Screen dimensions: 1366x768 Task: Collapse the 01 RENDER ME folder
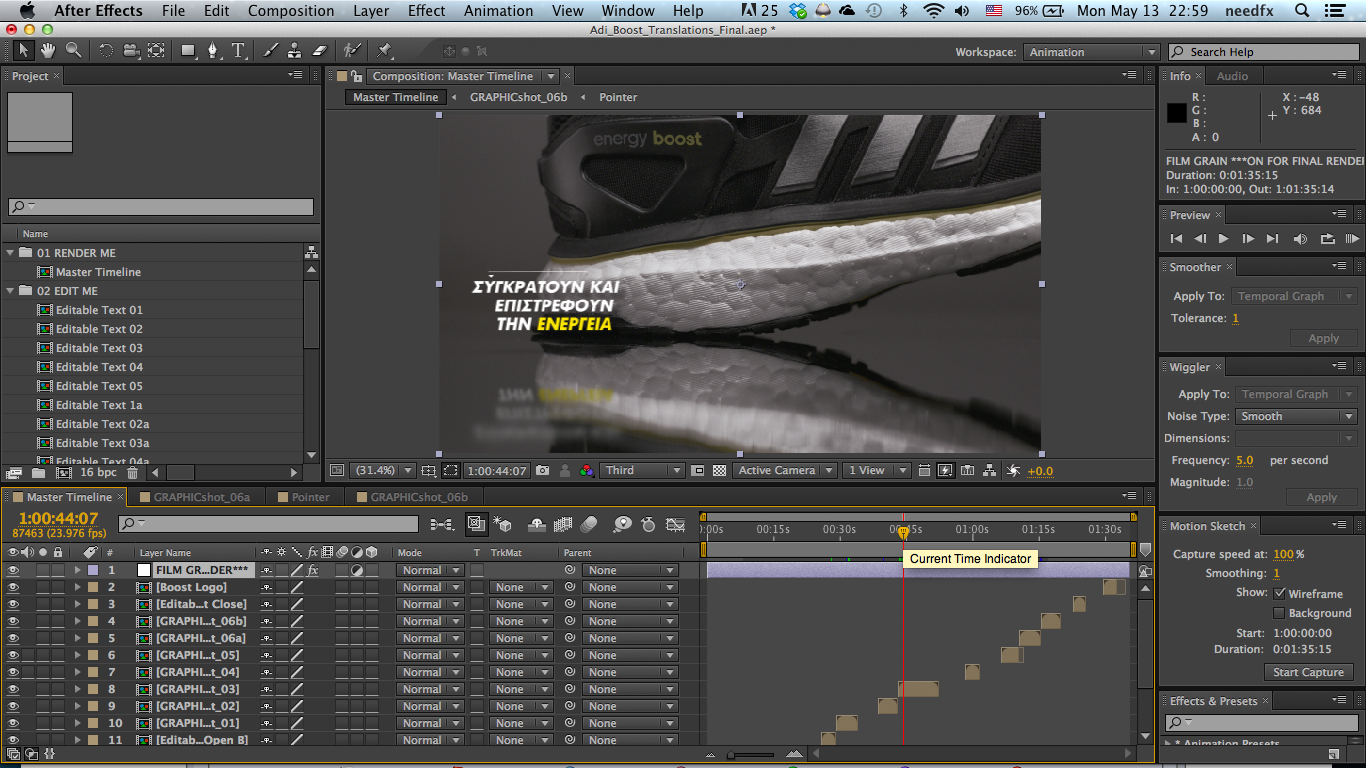(x=10, y=253)
